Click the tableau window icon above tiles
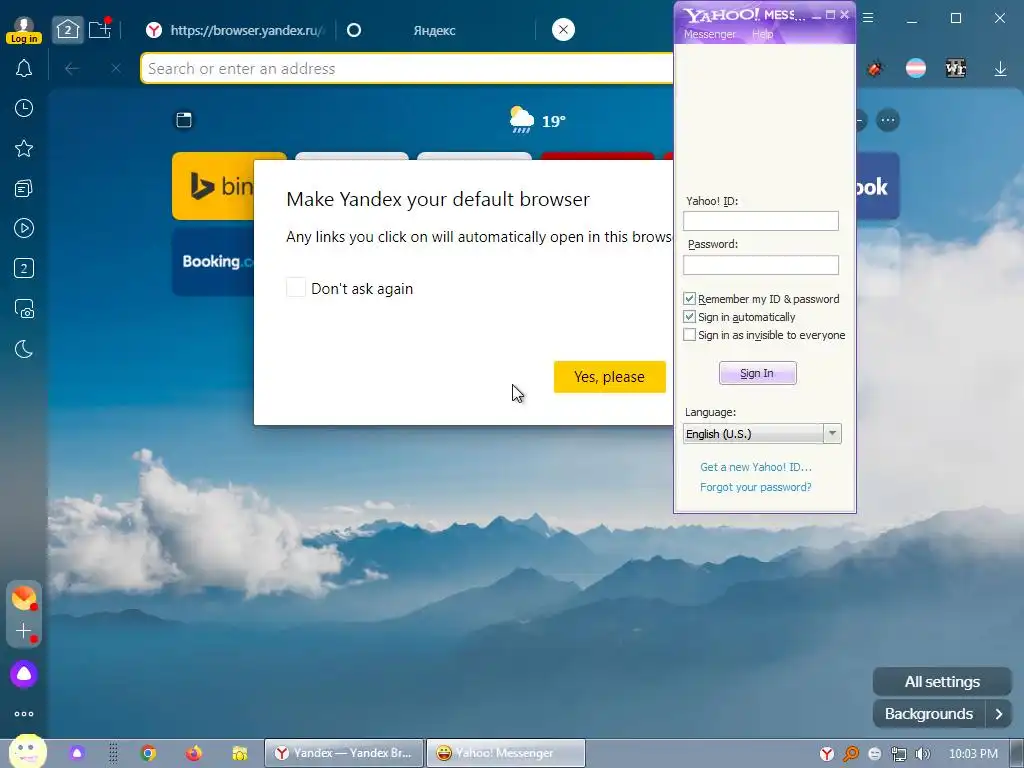The height and width of the screenshot is (768, 1024). click(x=184, y=120)
